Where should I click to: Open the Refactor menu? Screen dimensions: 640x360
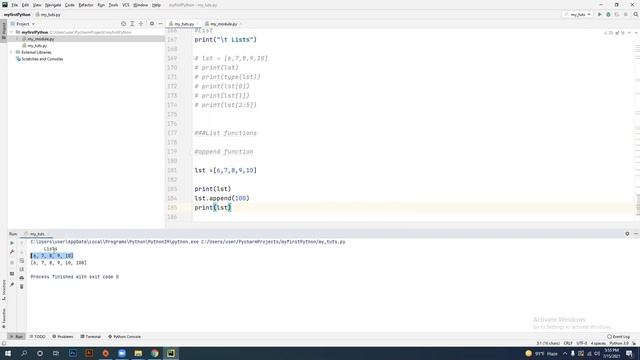[x=86, y=5]
